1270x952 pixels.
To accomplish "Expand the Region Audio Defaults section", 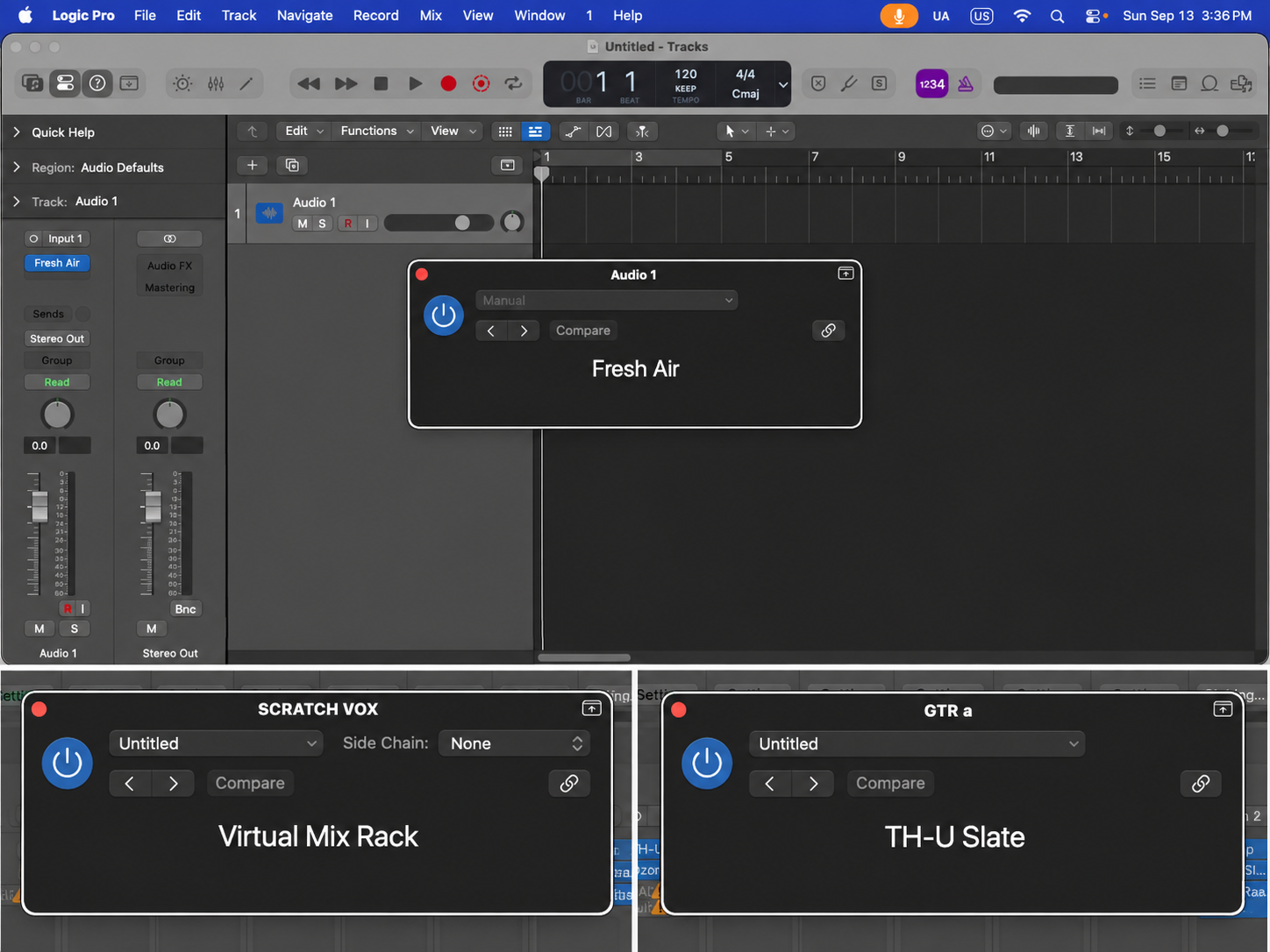I will 17,167.
